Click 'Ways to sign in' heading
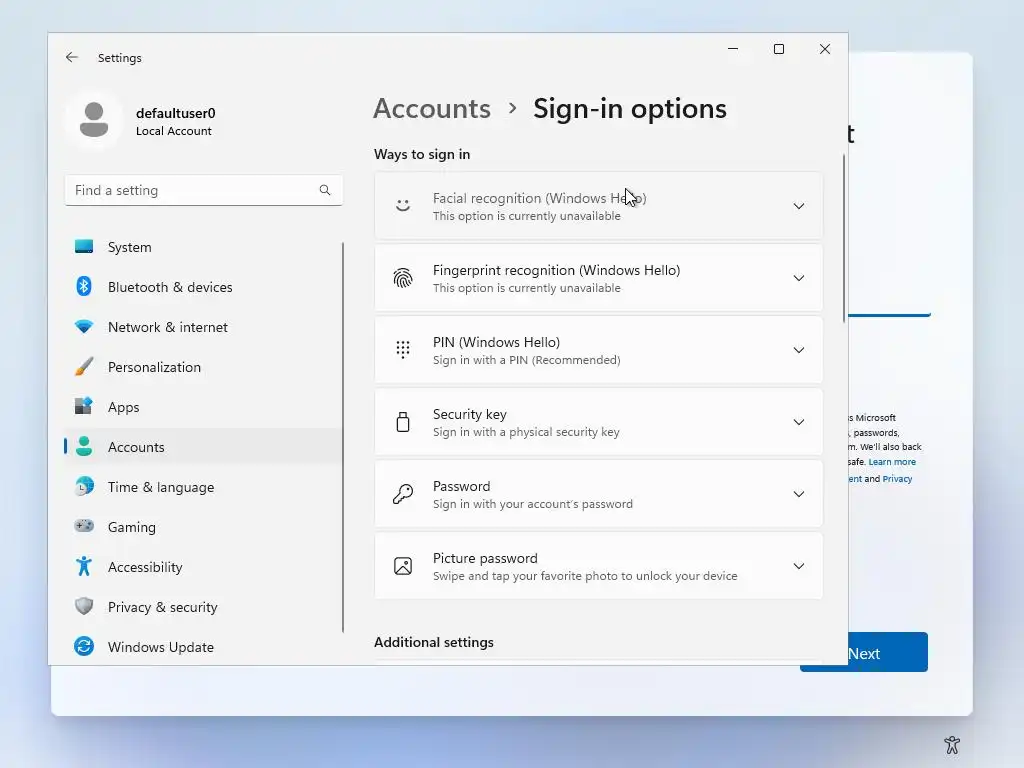Image resolution: width=1024 pixels, height=768 pixels. point(422,154)
